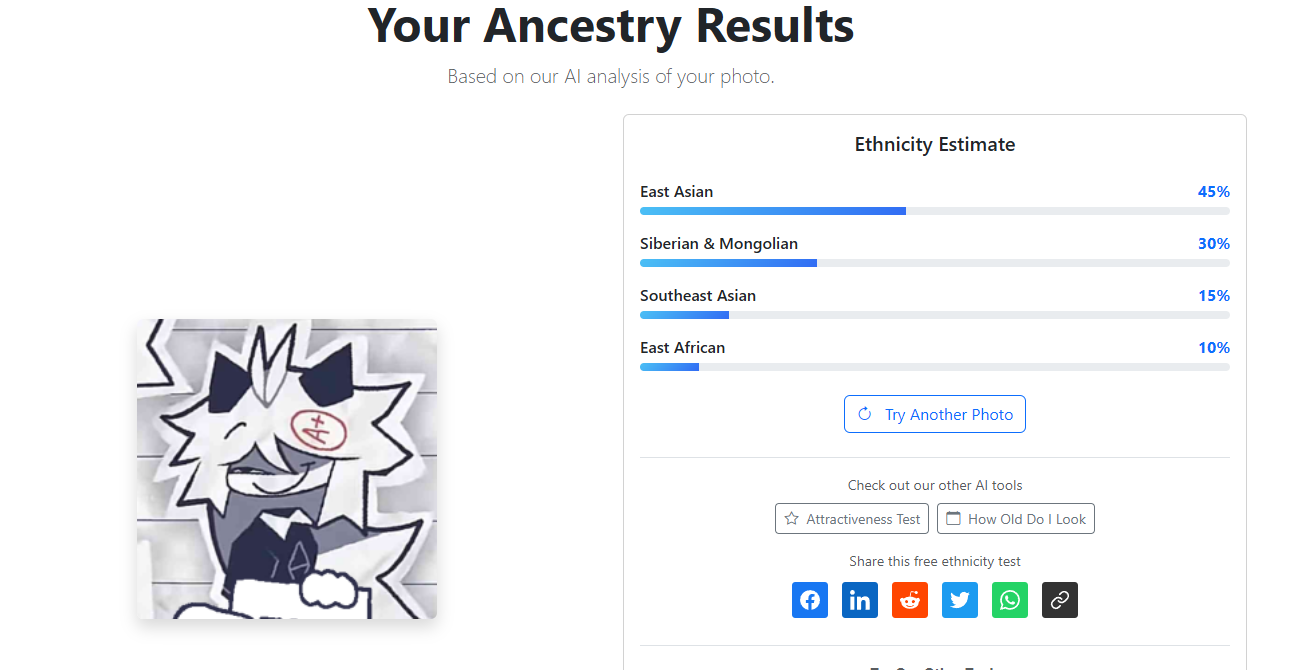The width and height of the screenshot is (1295, 670).
Task: Click the Siberian & Mongolian progress bar
Action: tap(934, 263)
